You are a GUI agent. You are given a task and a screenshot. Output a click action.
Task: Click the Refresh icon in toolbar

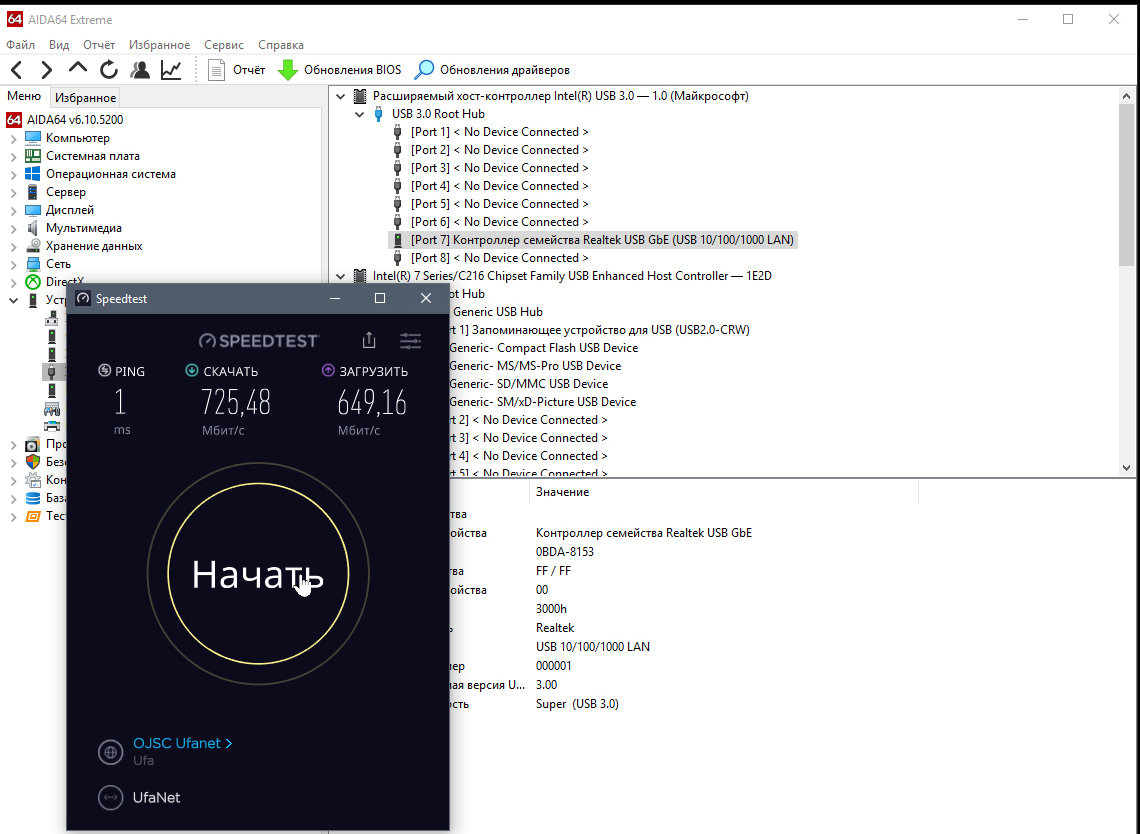coord(109,70)
